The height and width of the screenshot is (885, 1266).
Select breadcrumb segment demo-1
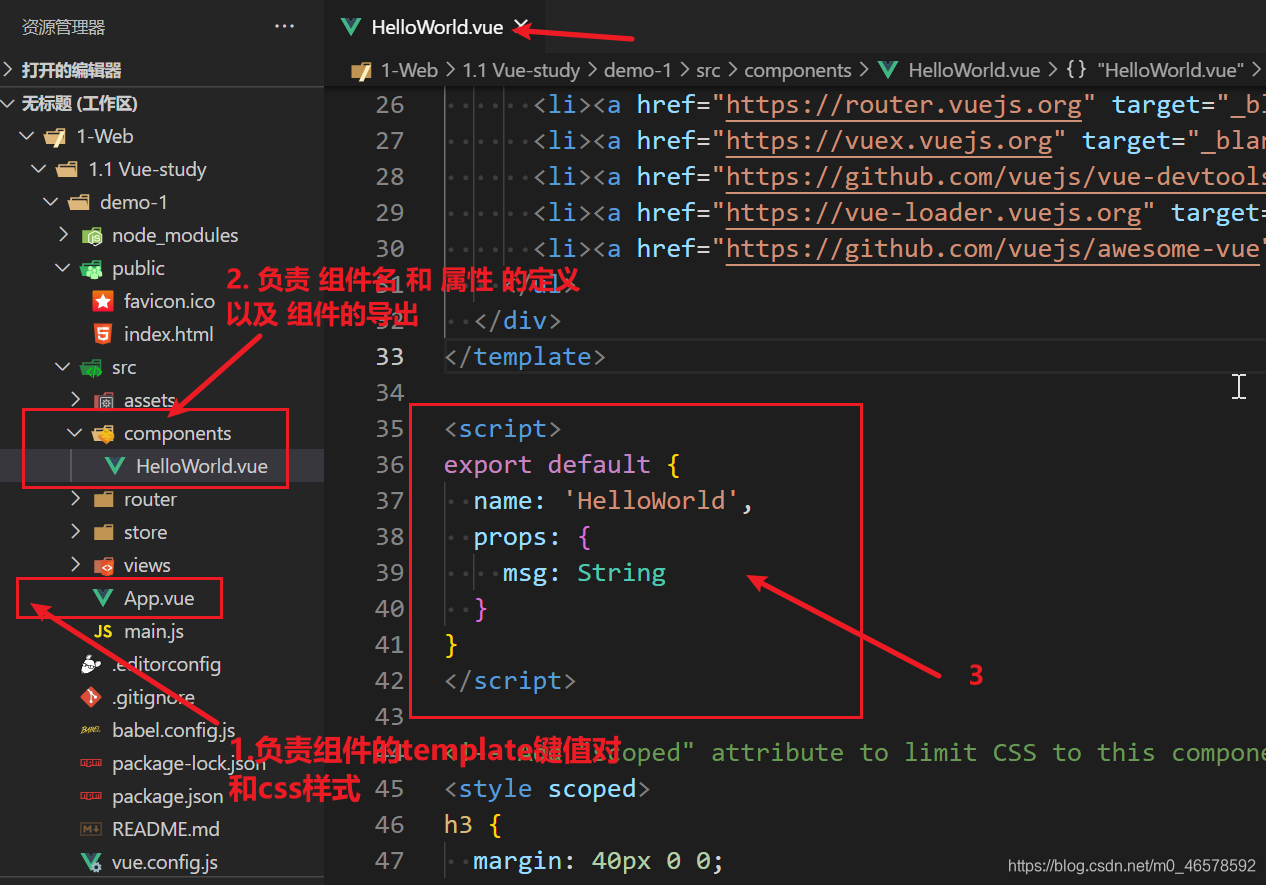tap(638, 70)
